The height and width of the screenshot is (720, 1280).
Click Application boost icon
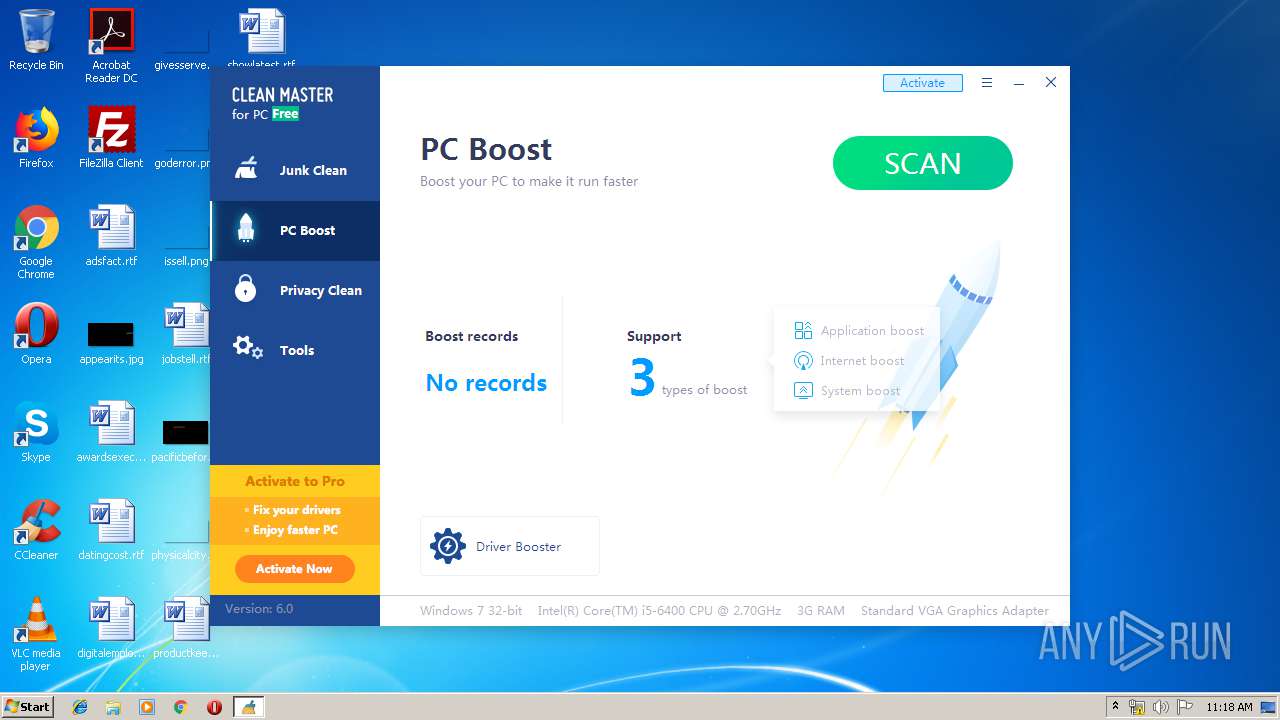pos(803,330)
